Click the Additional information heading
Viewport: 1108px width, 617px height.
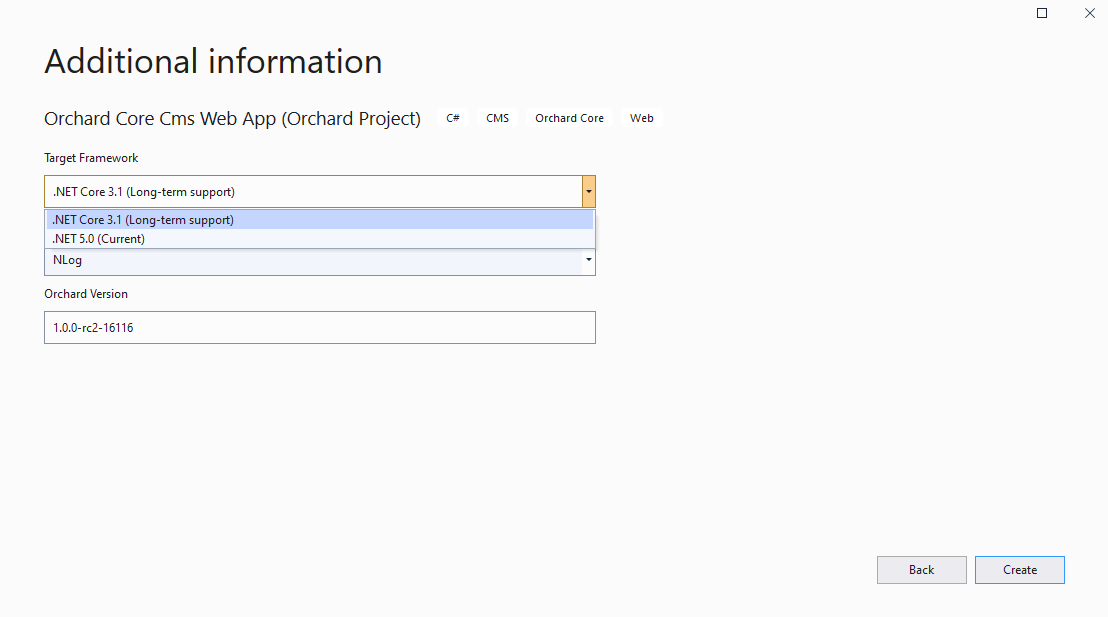pos(213,61)
